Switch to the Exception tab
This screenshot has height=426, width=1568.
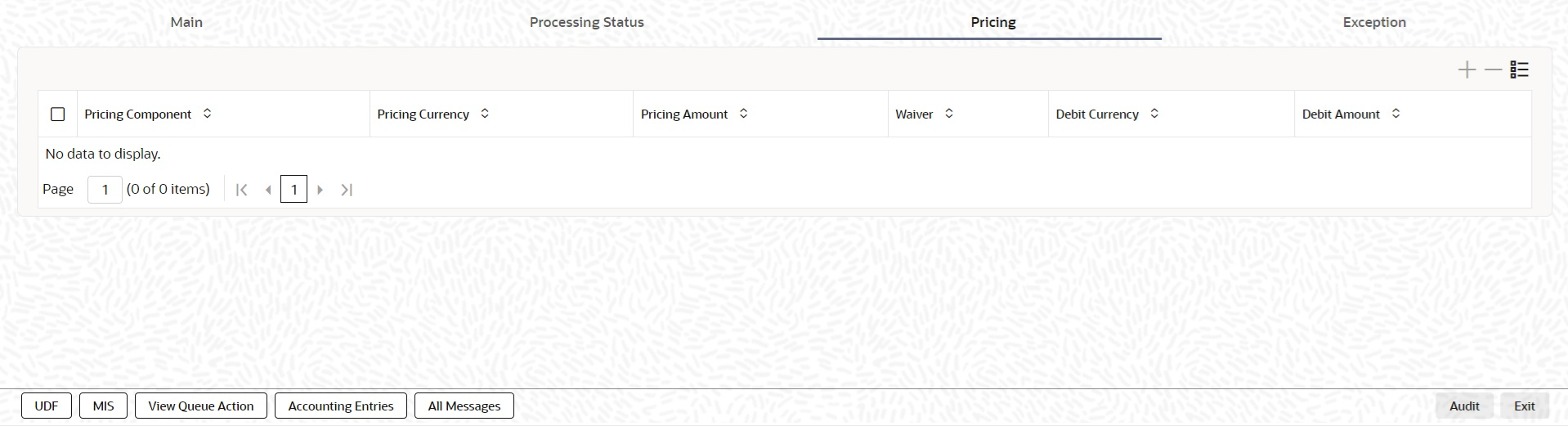click(x=1373, y=22)
